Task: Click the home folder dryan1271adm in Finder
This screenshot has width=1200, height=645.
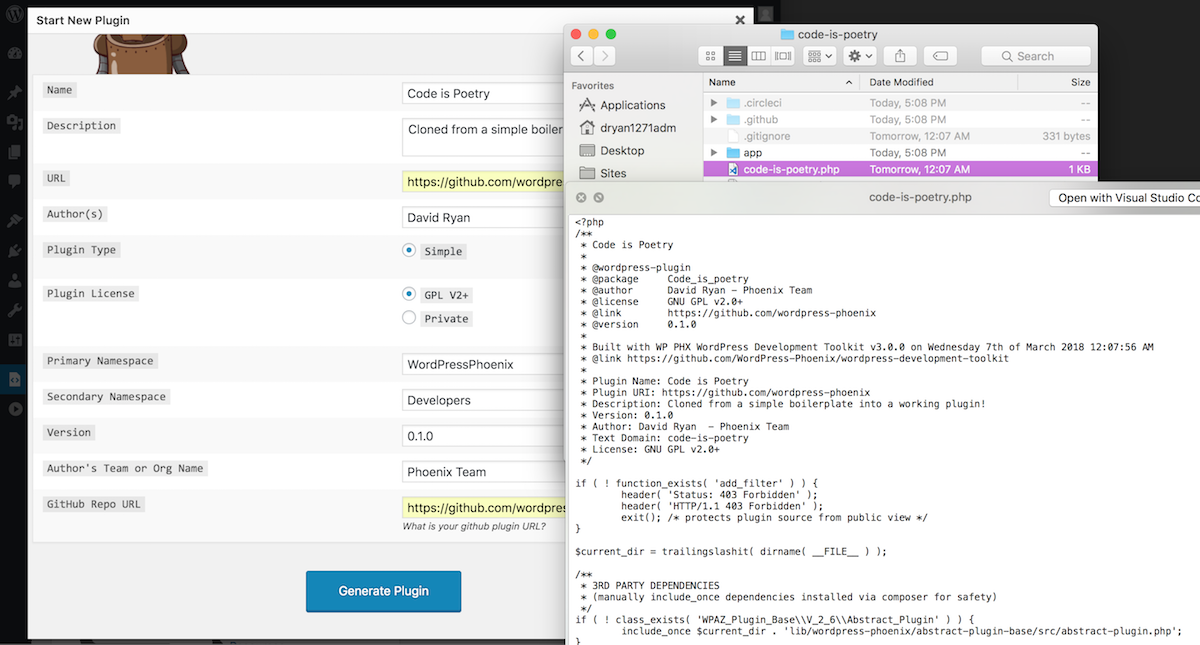Action: (x=587, y=128)
